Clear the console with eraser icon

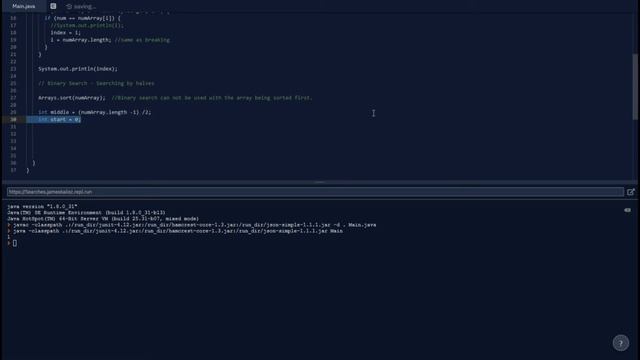[627, 210]
